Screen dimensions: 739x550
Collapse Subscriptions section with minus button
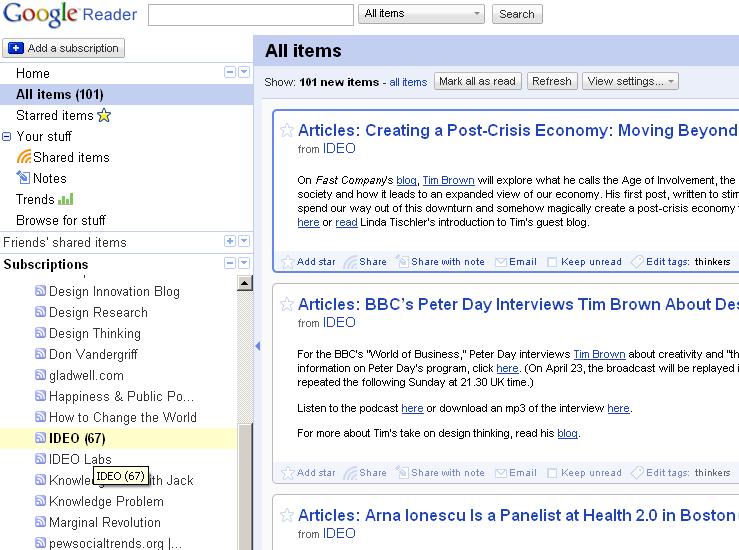pyautogui.click(x=230, y=263)
